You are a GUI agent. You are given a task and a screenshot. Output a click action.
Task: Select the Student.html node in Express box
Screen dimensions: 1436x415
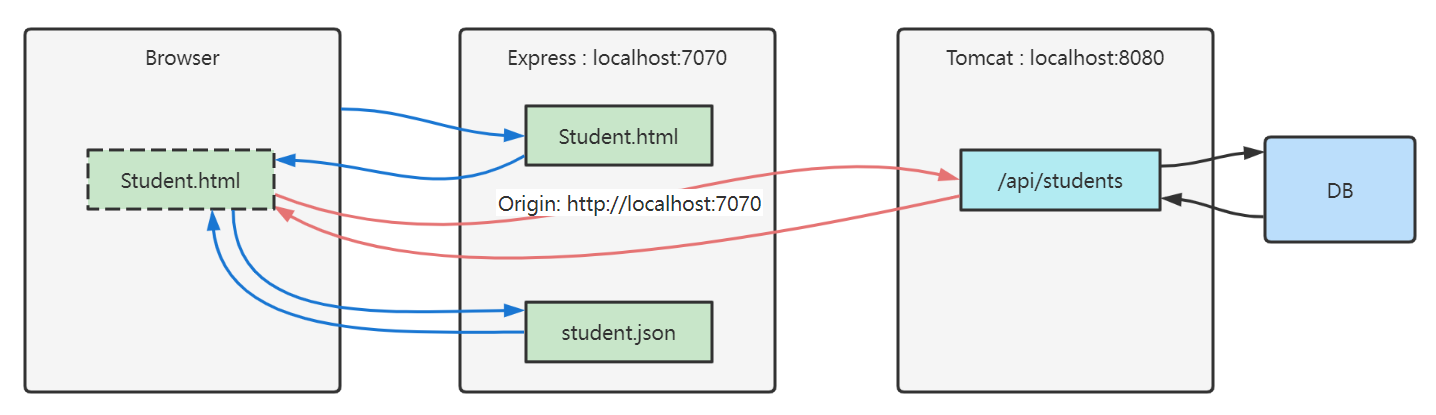click(x=618, y=135)
